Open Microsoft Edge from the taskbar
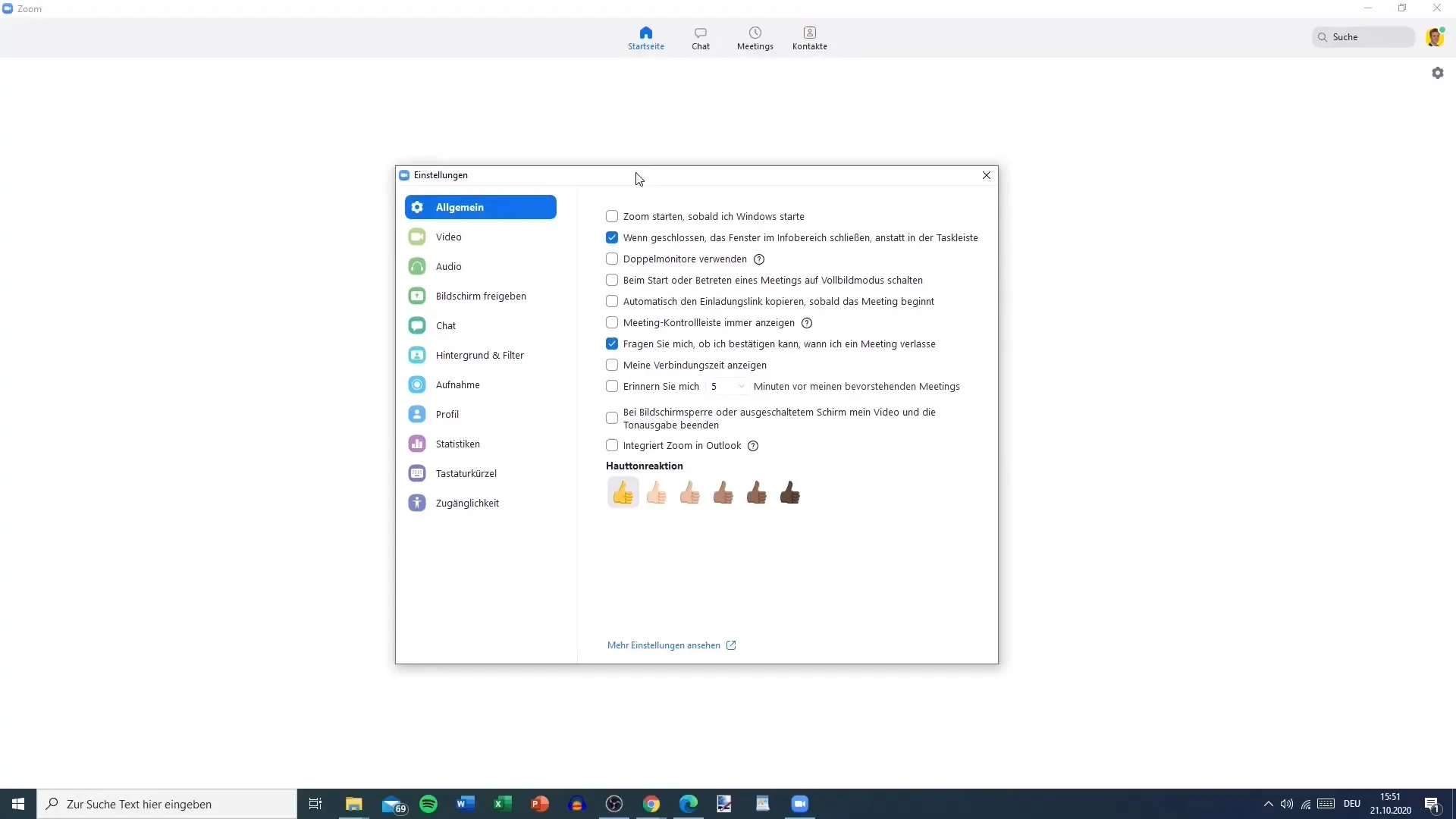 pyautogui.click(x=689, y=804)
